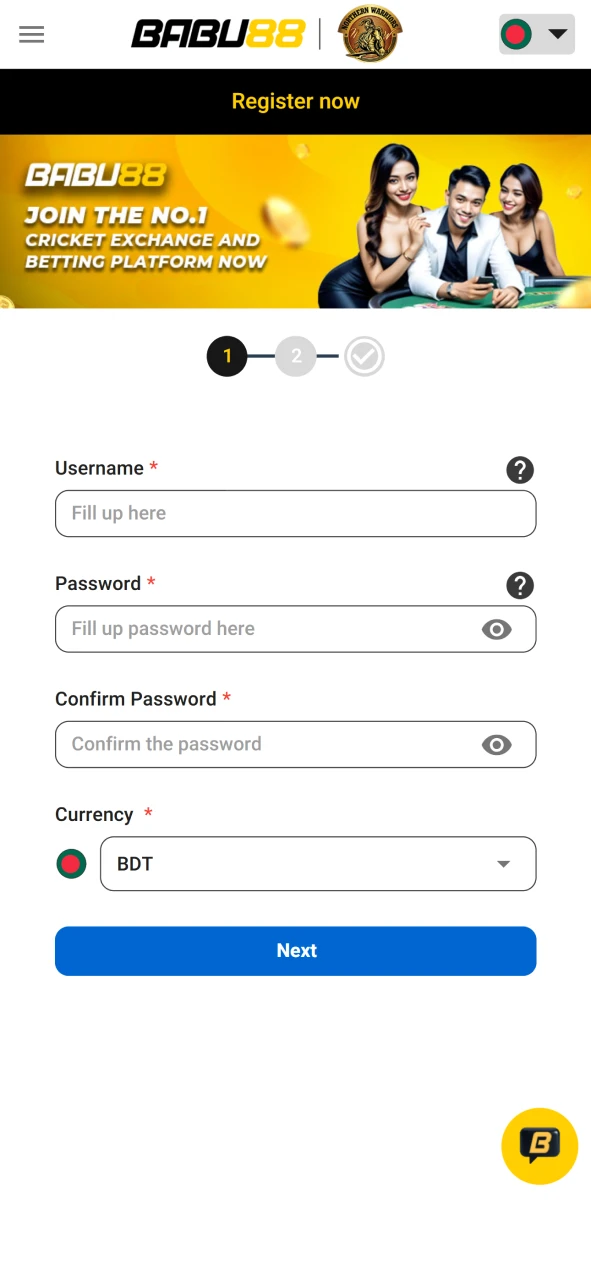The image size is (591, 1280).
Task: Click the Babu88 logo in the header
Action: coord(218,33)
